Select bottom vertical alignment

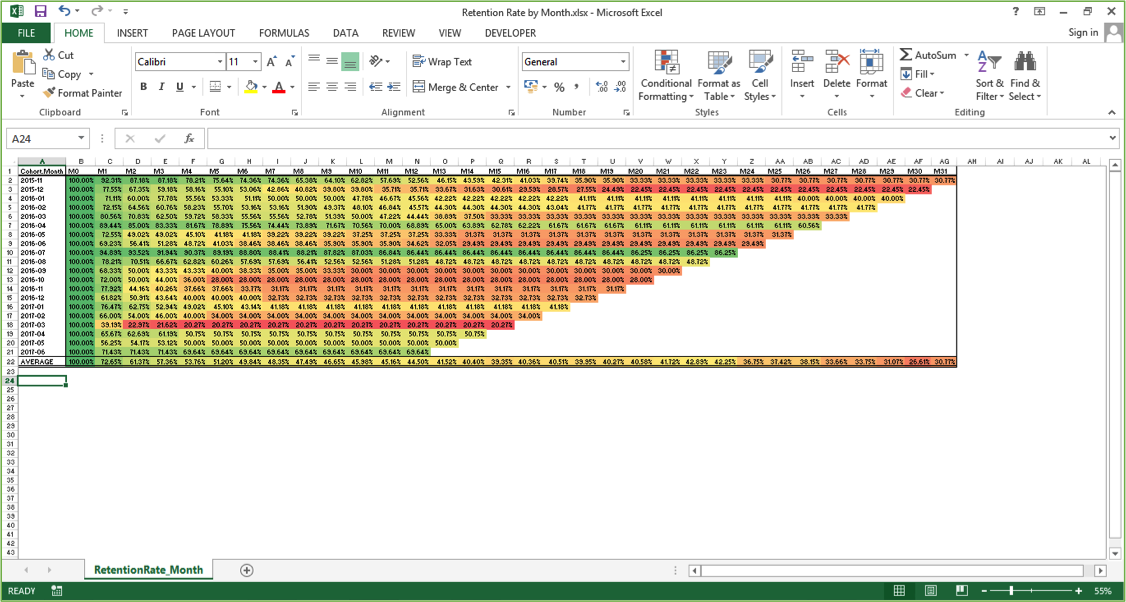click(350, 62)
